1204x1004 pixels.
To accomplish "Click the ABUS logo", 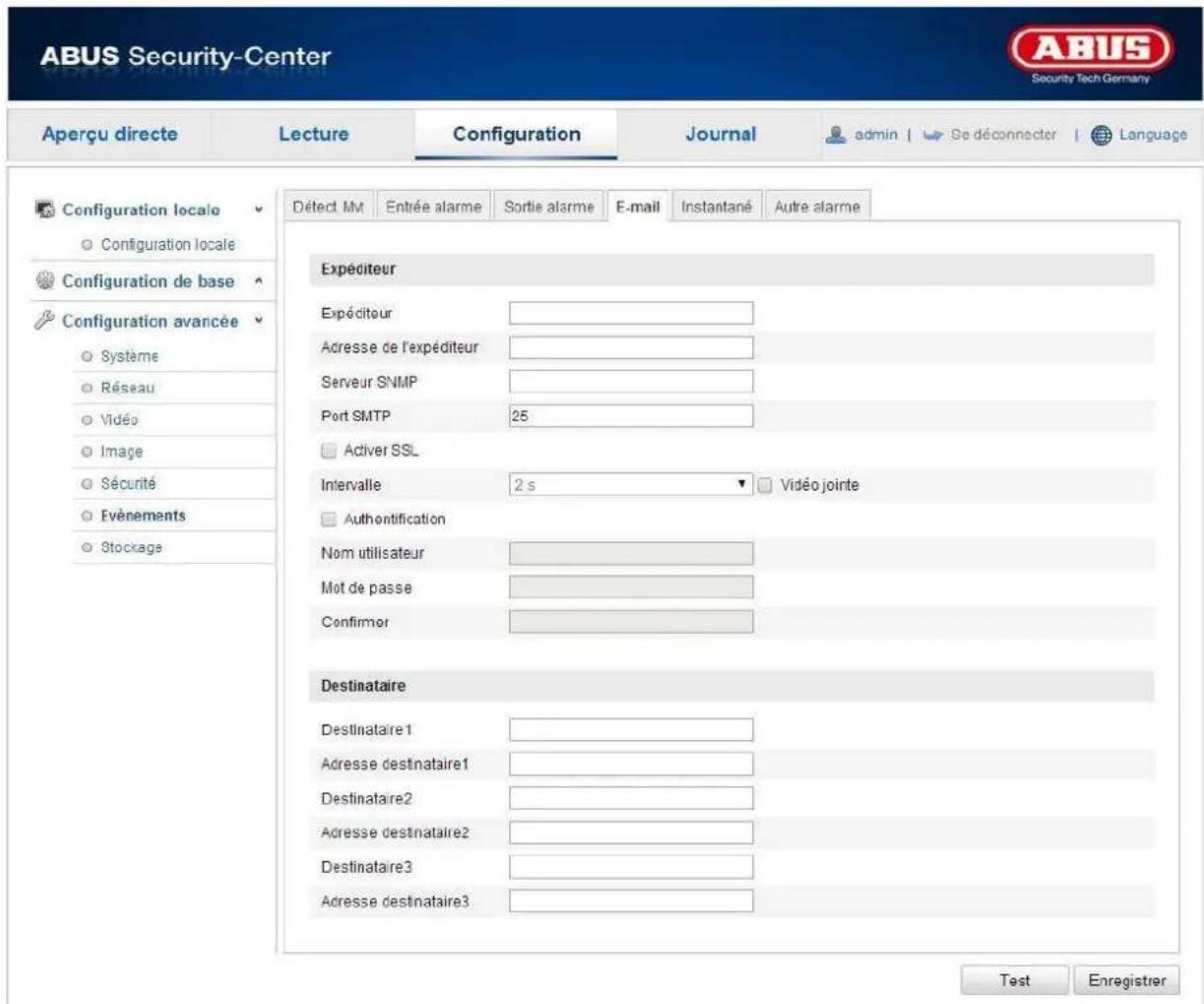I will coord(1090,54).
